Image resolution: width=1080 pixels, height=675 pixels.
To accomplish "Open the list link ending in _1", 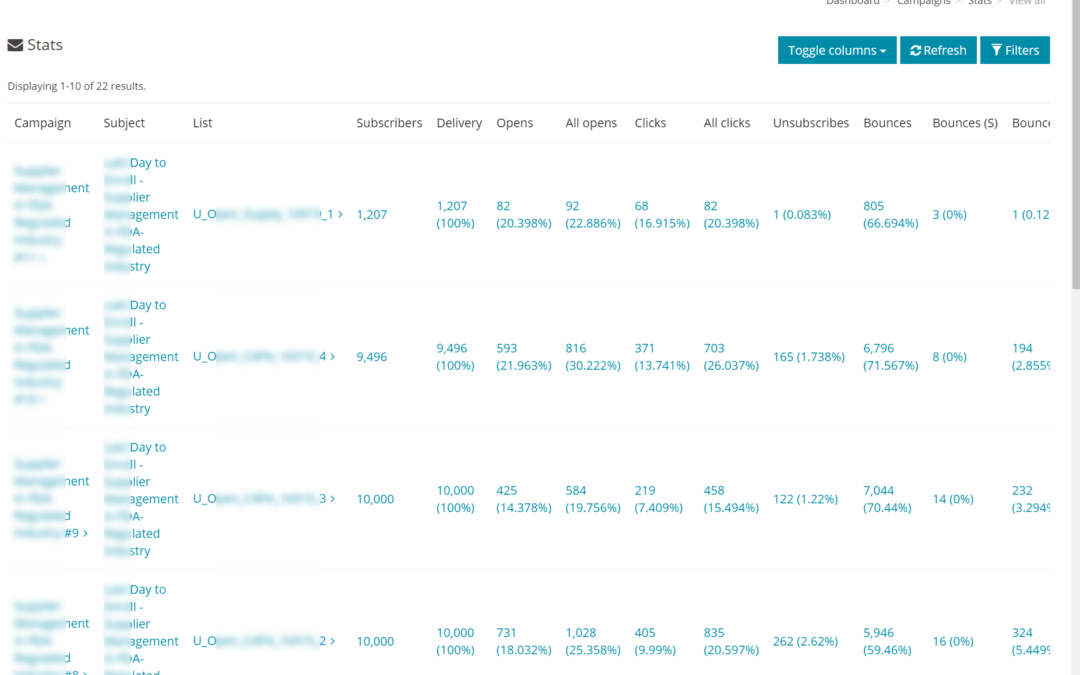I will coord(268,214).
